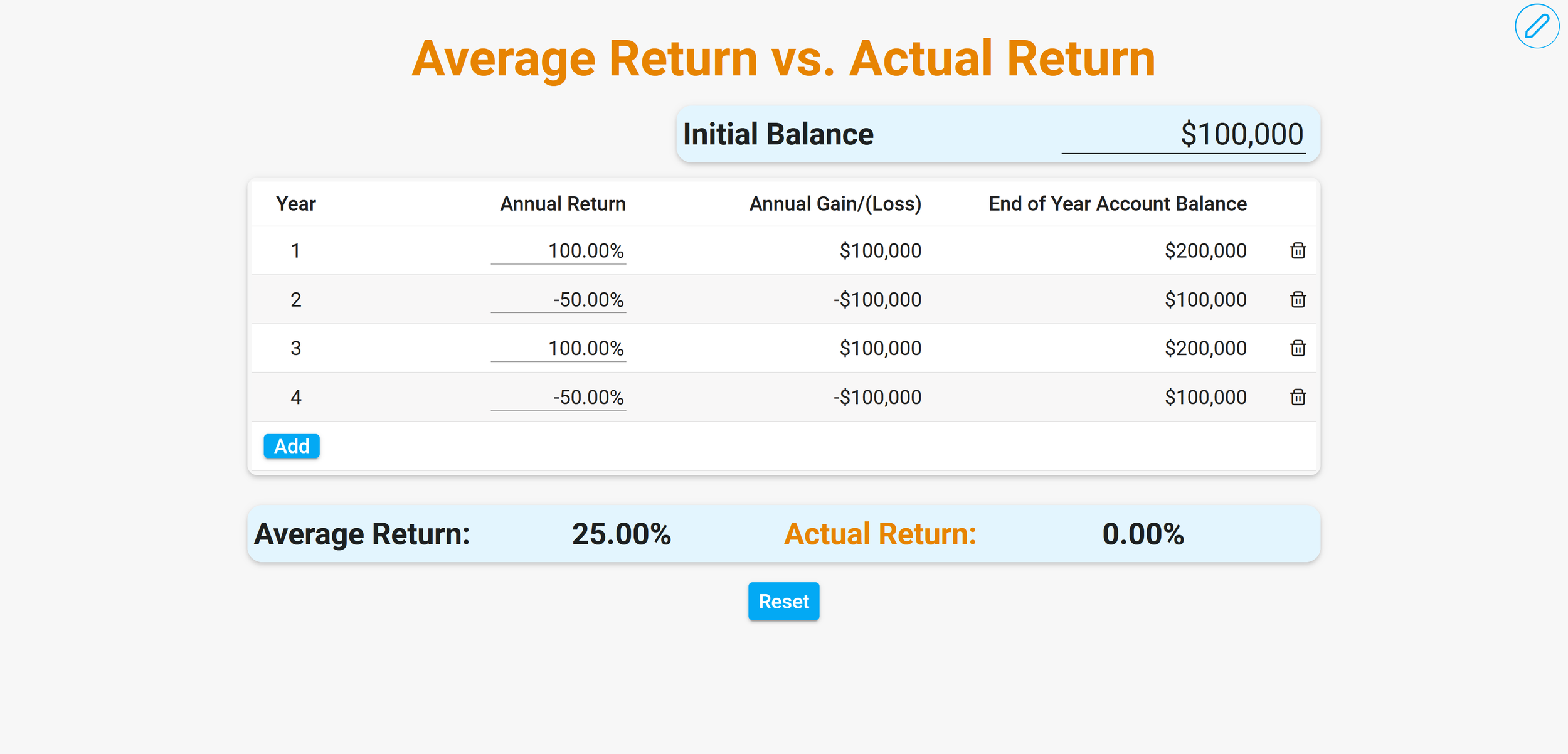Screen dimensions: 1568x754
Task: Click the Average Return vs. Actual Return title
Action: click(783, 58)
